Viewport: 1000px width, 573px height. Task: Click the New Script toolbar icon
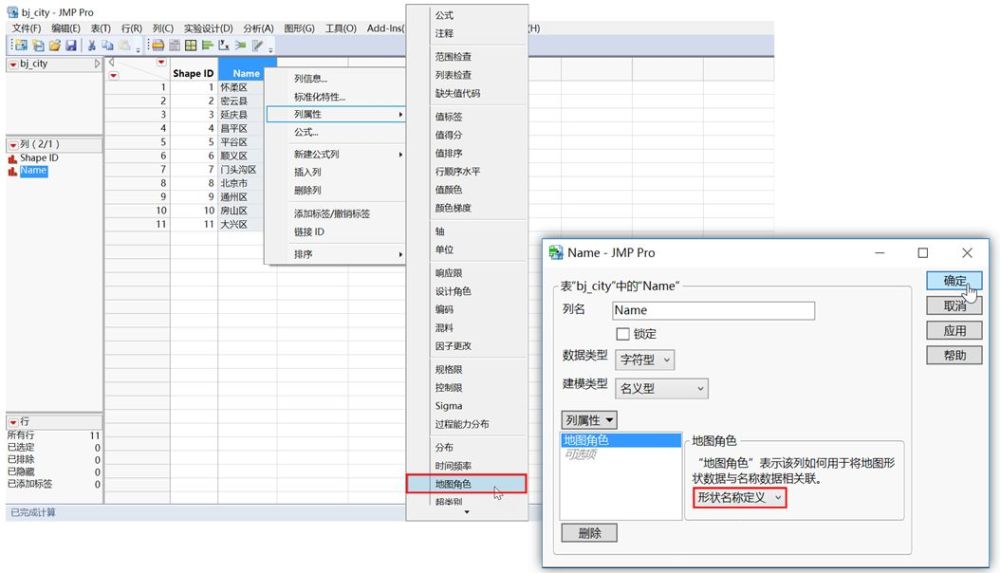(x=38, y=45)
